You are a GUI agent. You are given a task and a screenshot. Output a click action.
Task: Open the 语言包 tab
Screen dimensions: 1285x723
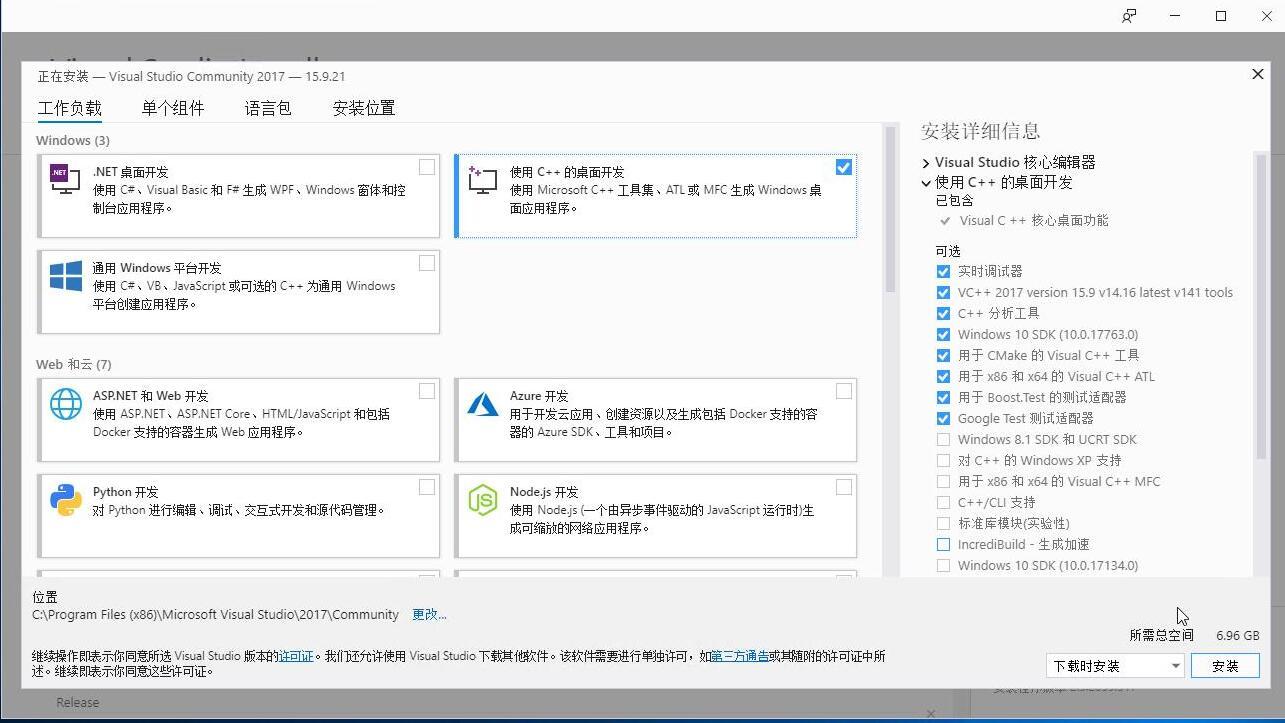(x=268, y=108)
